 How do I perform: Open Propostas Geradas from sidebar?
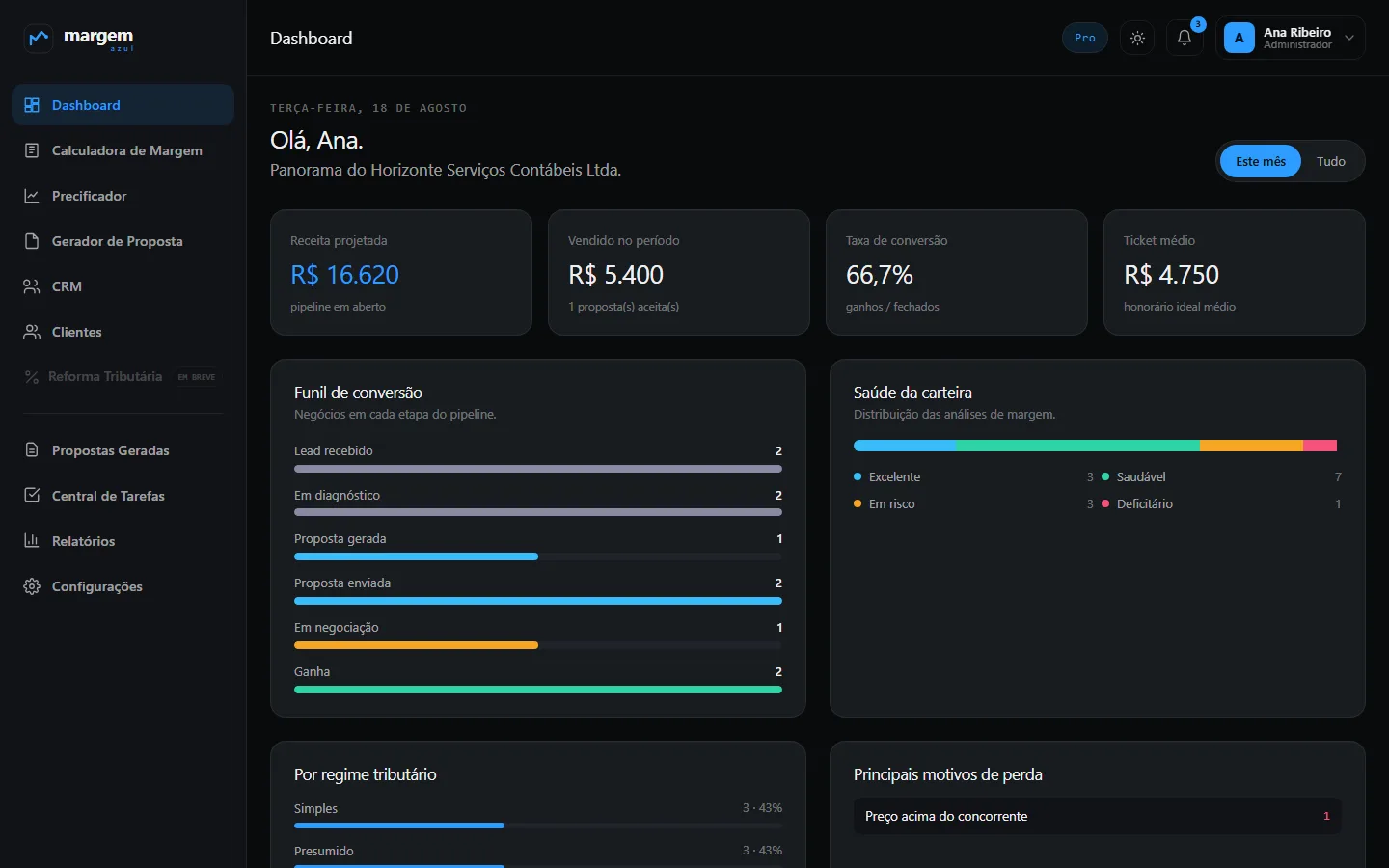(123, 450)
